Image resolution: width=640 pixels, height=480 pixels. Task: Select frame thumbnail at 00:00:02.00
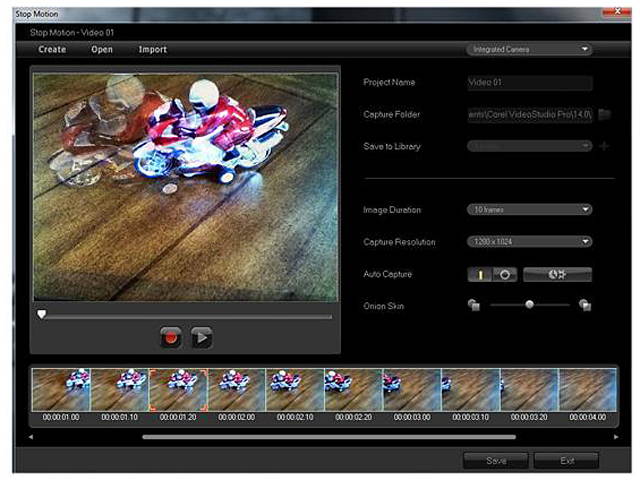237,390
